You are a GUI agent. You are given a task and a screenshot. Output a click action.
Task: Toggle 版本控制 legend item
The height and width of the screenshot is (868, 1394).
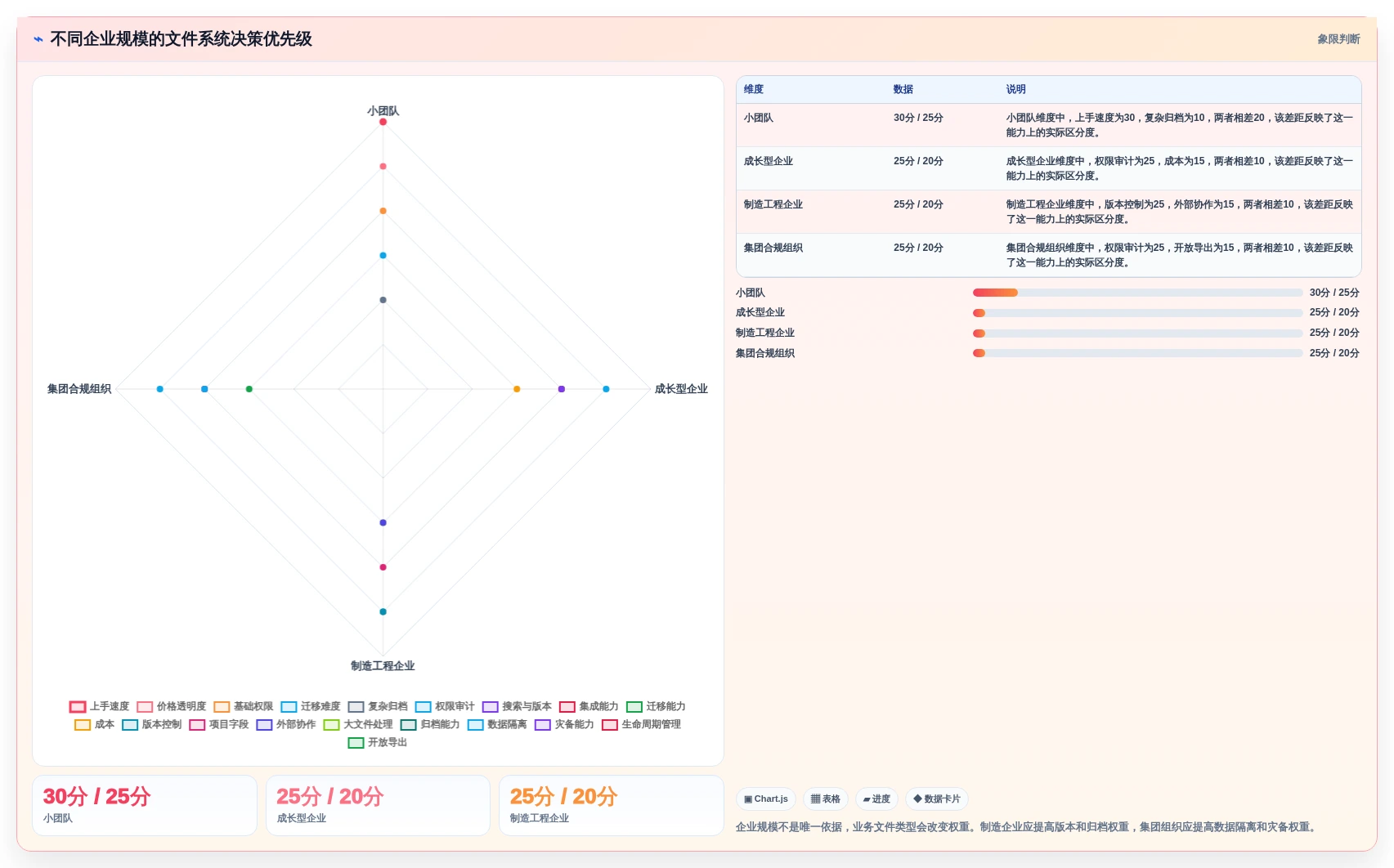[x=152, y=724]
